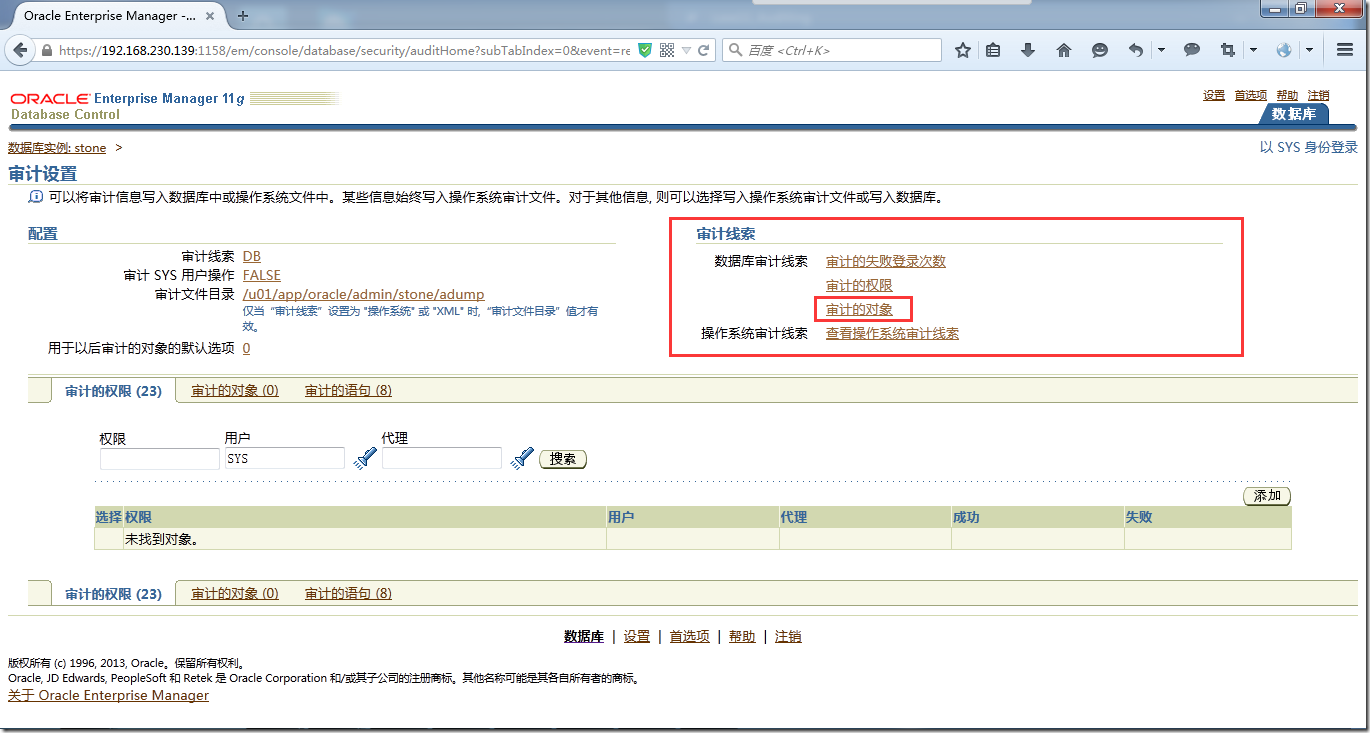Image resolution: width=1370 pixels, height=733 pixels.
Task: Switch to upper 审计的语句 (8) tab
Action: click(348, 390)
